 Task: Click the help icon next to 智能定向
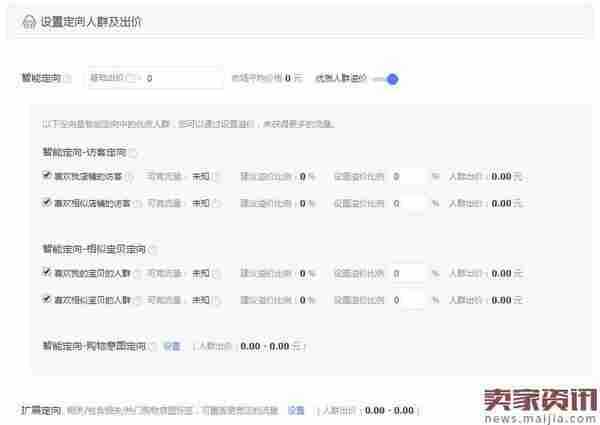68,78
